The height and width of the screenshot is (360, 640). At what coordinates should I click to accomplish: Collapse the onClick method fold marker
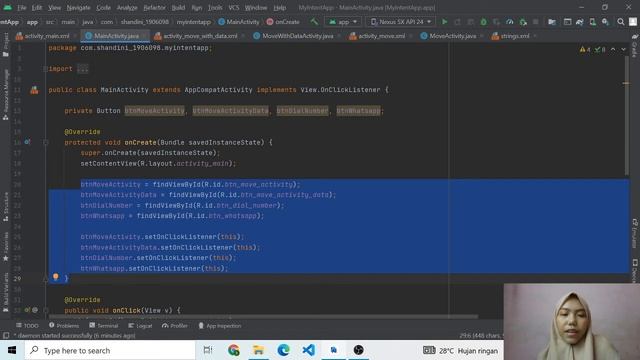pyautogui.click(x=46, y=310)
